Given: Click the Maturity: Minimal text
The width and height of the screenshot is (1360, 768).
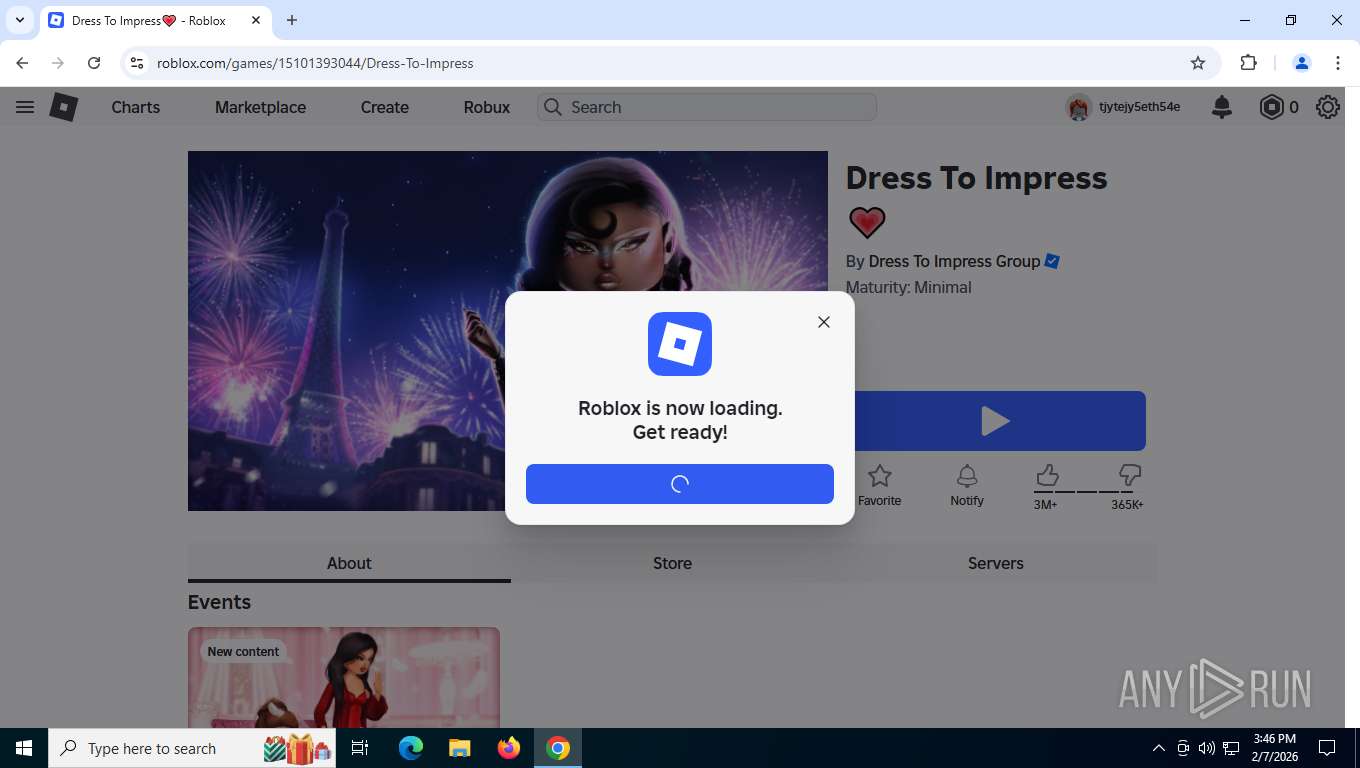Looking at the screenshot, I should (908, 287).
